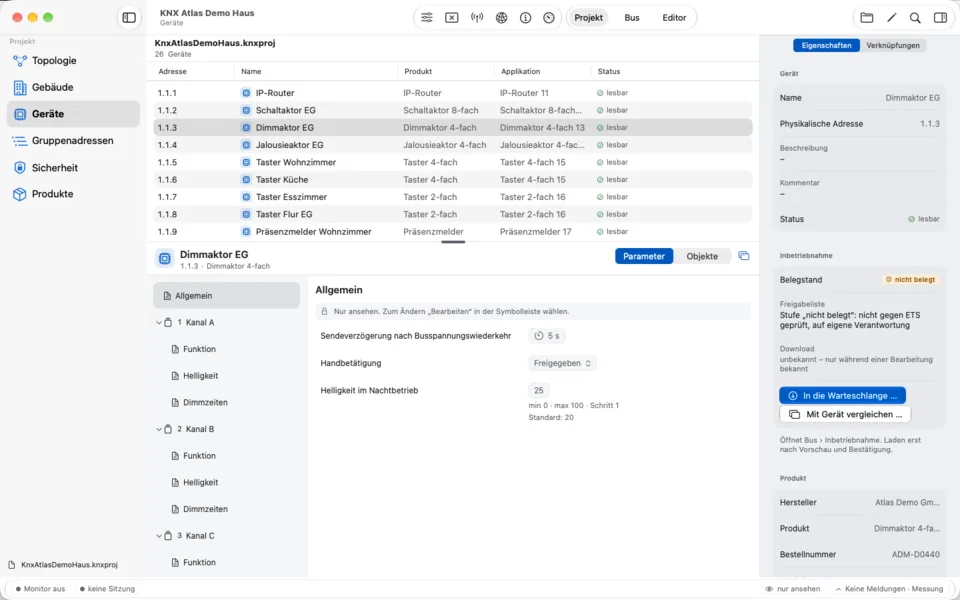Select Topologie in the sidebar
The image size is (960, 600).
73,61
